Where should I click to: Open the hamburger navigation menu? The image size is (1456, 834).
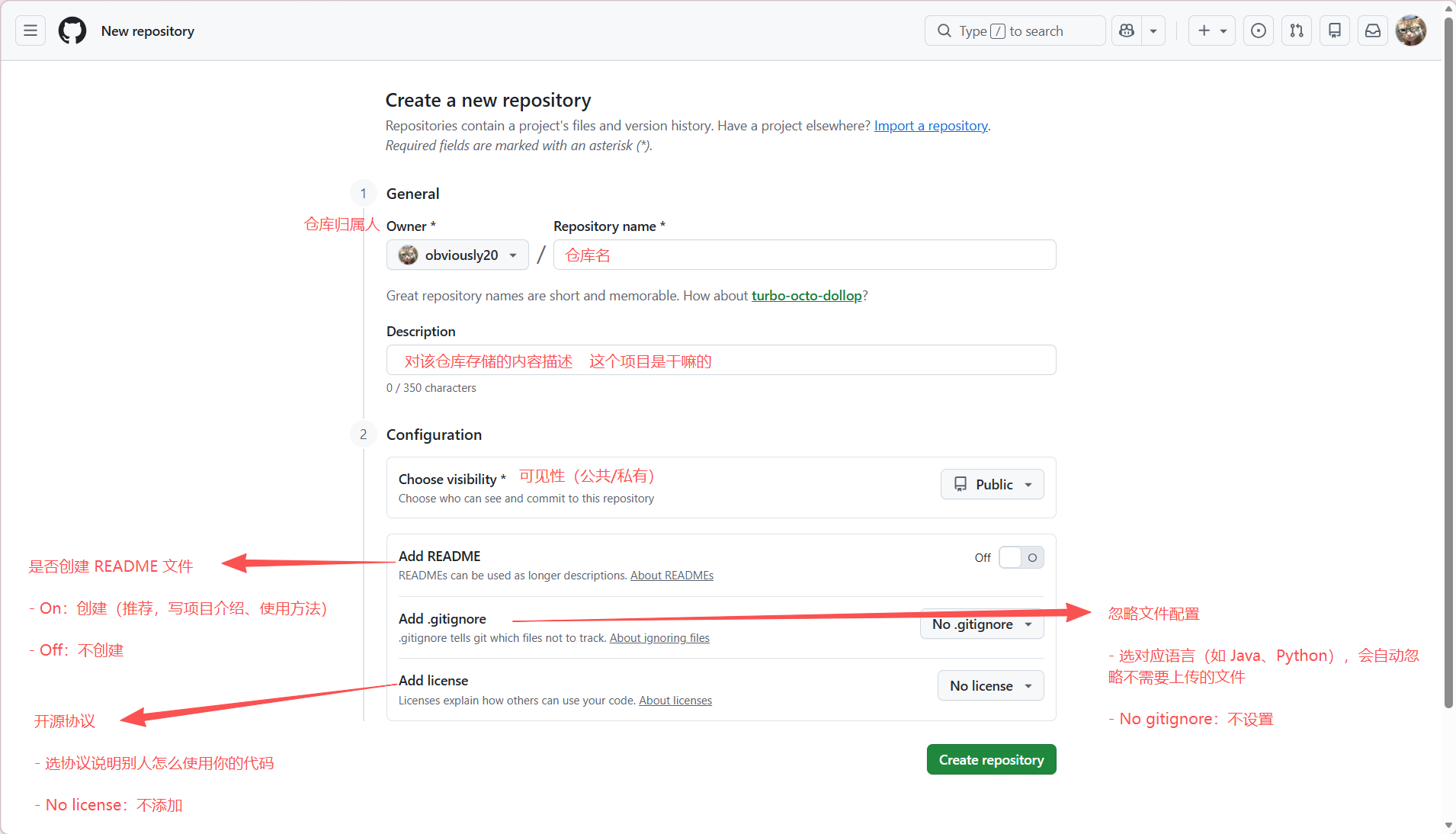[30, 30]
